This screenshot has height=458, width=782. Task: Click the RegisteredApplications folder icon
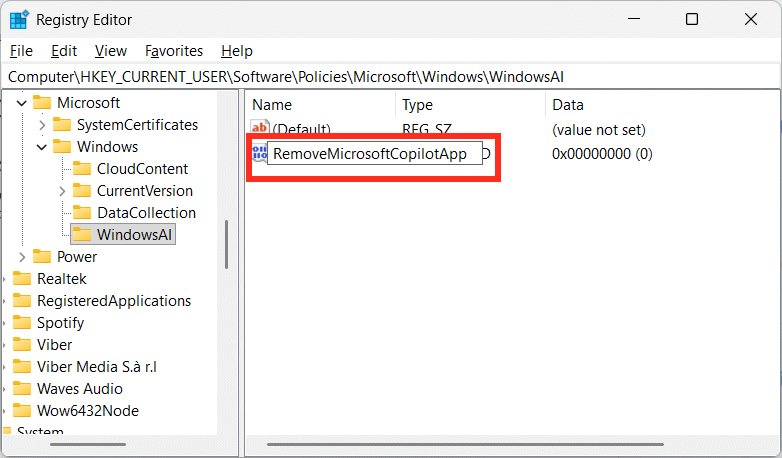point(22,300)
